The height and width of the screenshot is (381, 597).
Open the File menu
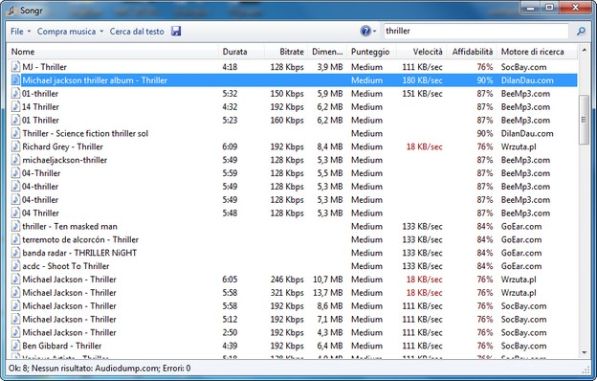point(17,32)
